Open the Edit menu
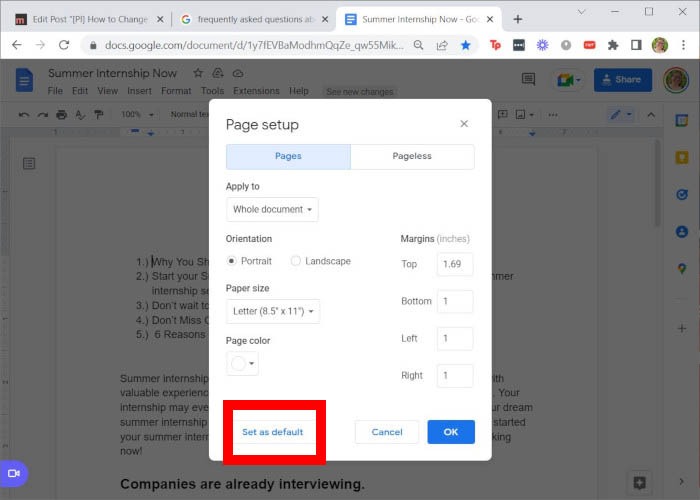 pos(80,91)
